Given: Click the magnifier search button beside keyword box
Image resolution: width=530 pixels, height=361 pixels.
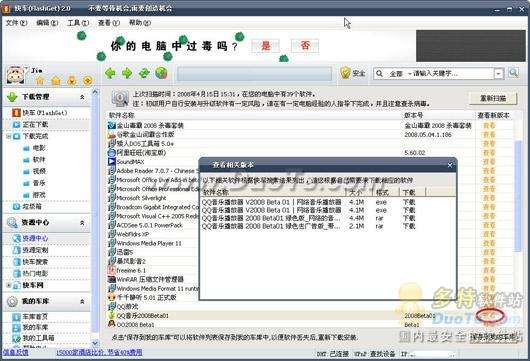Looking at the screenshot, I should pyautogui.click(x=513, y=73).
